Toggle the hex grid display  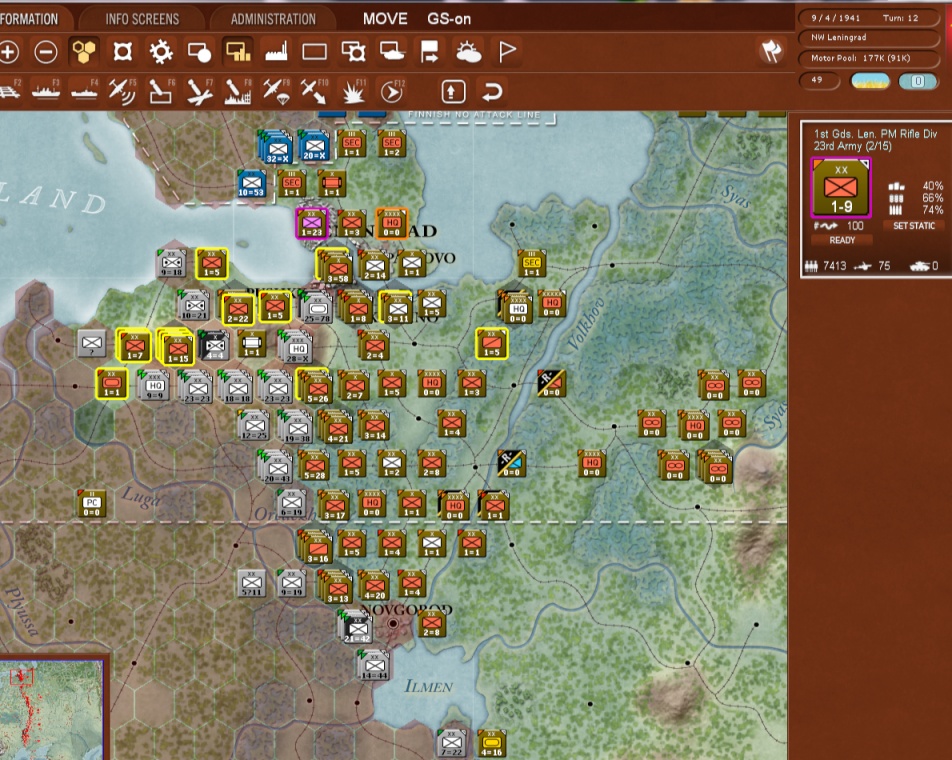point(84,52)
